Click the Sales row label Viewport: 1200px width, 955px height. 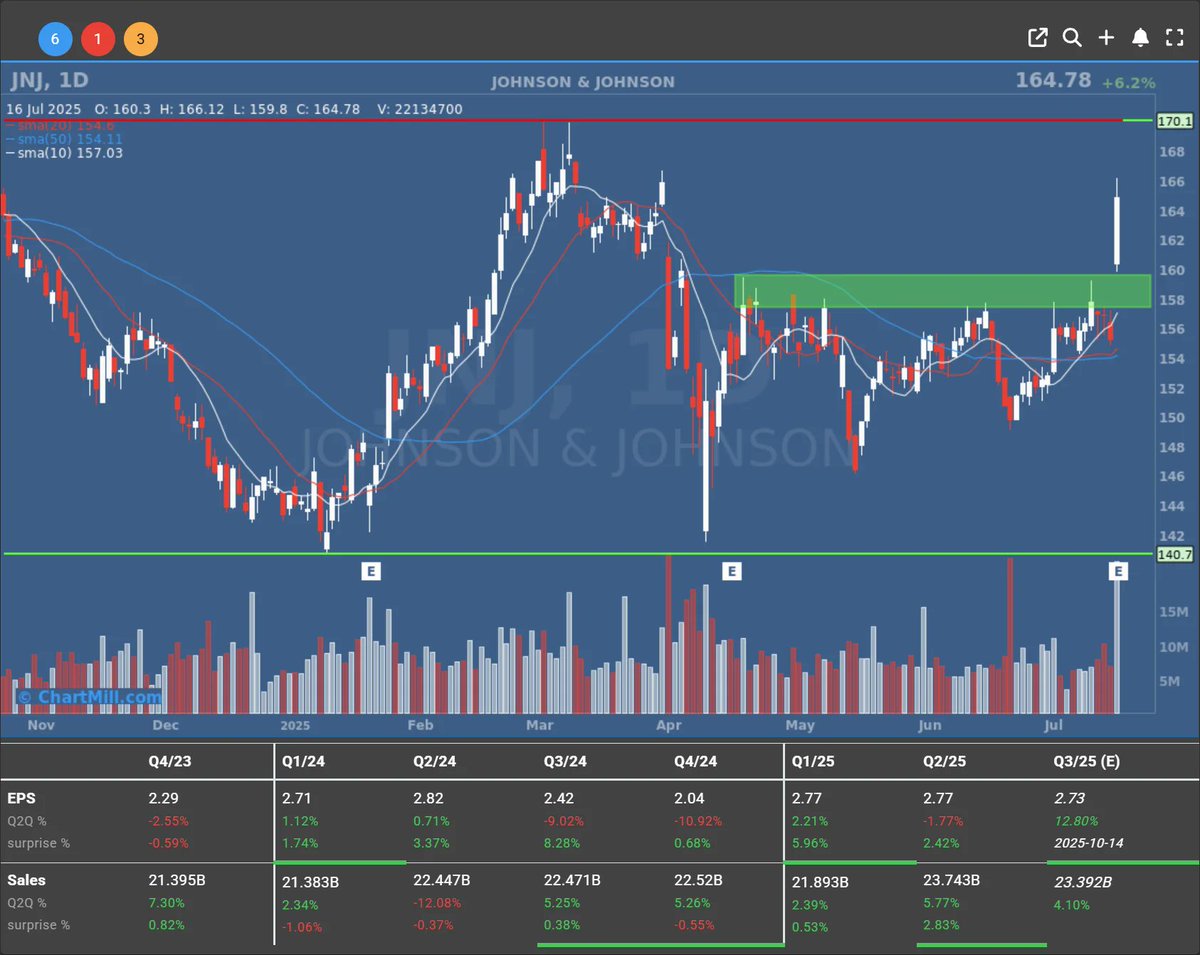click(26, 880)
